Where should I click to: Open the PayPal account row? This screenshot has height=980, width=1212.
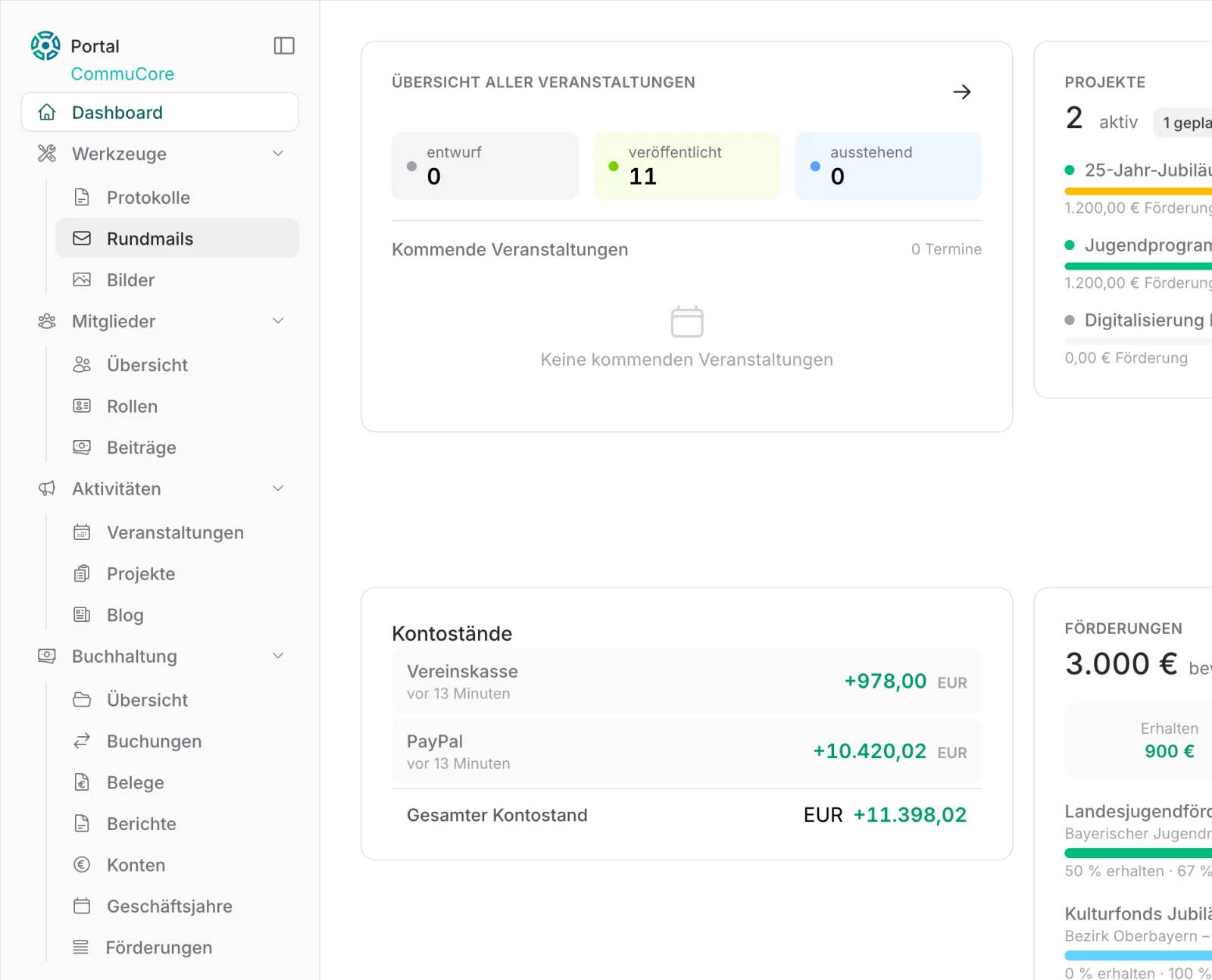pyautogui.click(x=686, y=751)
